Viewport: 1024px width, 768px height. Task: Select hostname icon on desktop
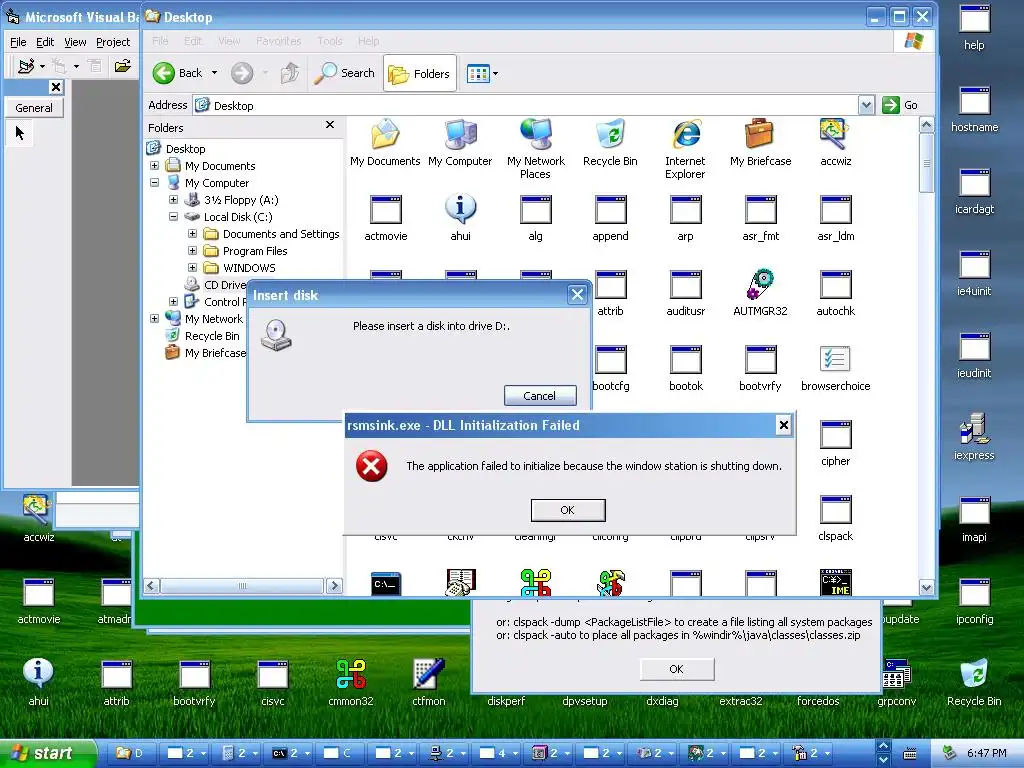point(974,110)
